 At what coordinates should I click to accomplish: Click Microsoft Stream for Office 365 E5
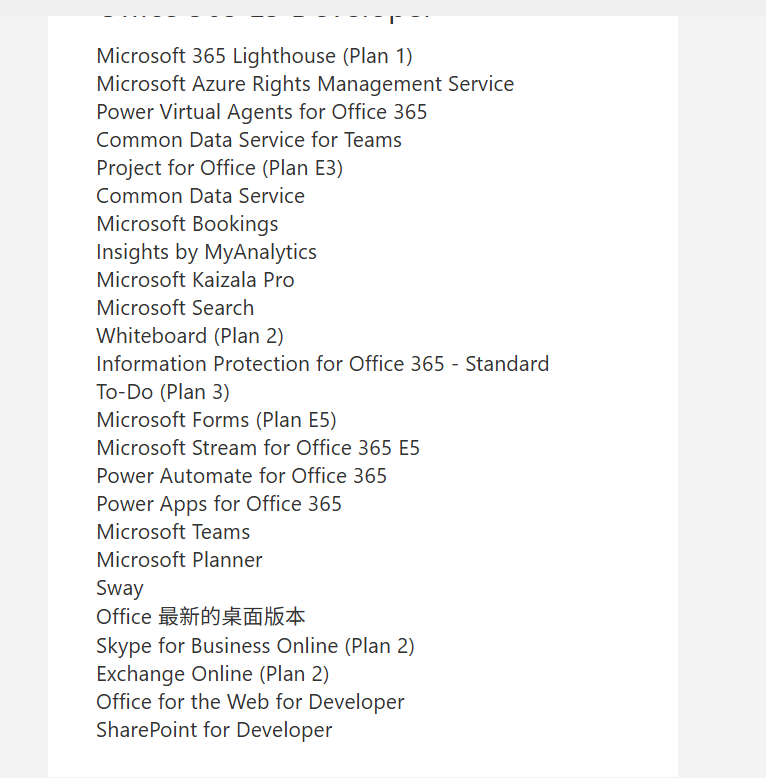(x=258, y=448)
